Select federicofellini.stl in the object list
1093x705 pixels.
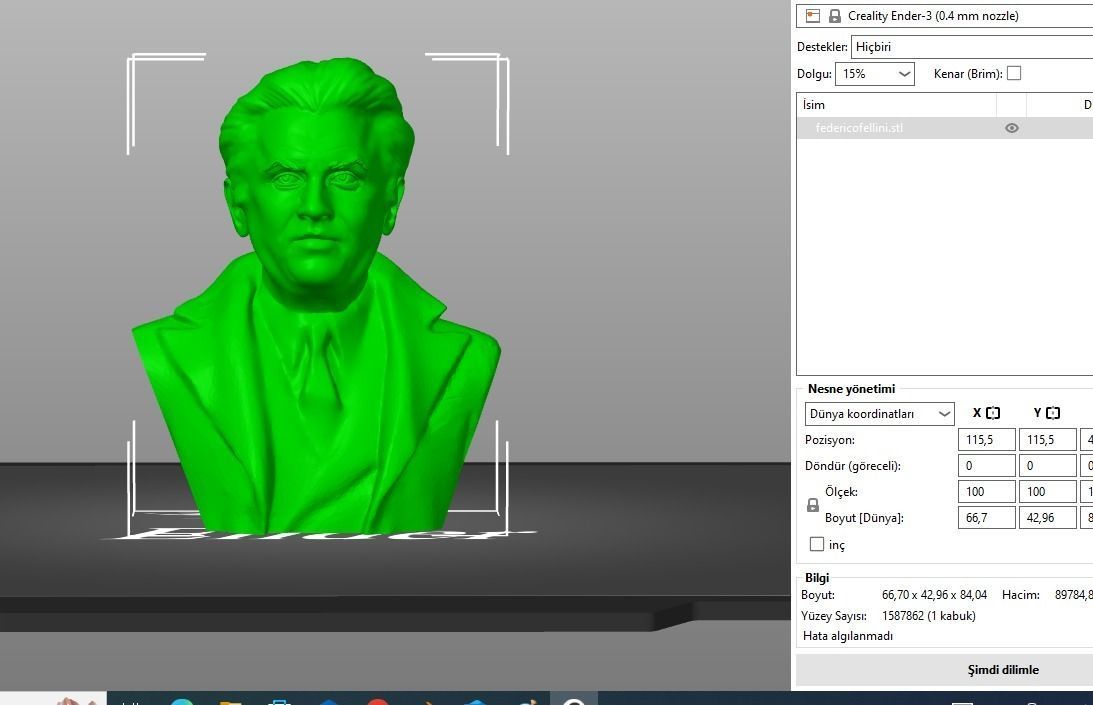coord(859,128)
